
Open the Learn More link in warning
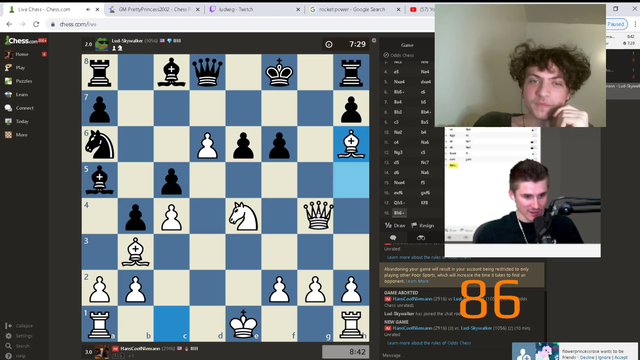point(417,281)
